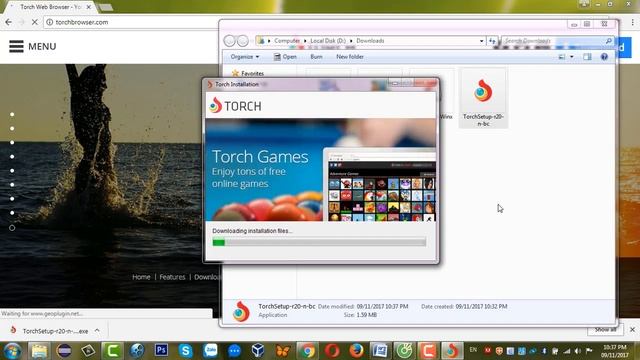Close the Torch Web Browser tab
Image resolution: width=640 pixels, height=360 pixels.
tap(89, 7)
